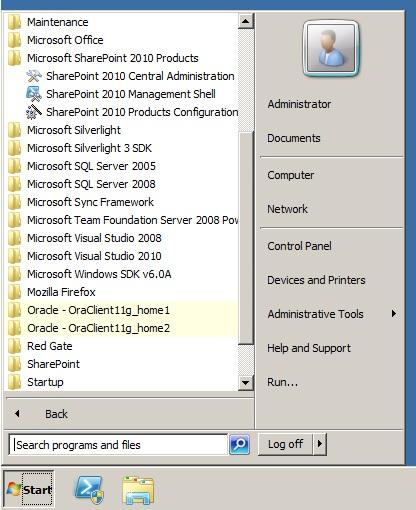Click the Log off button
The width and height of the screenshot is (416, 510).
click(286, 444)
